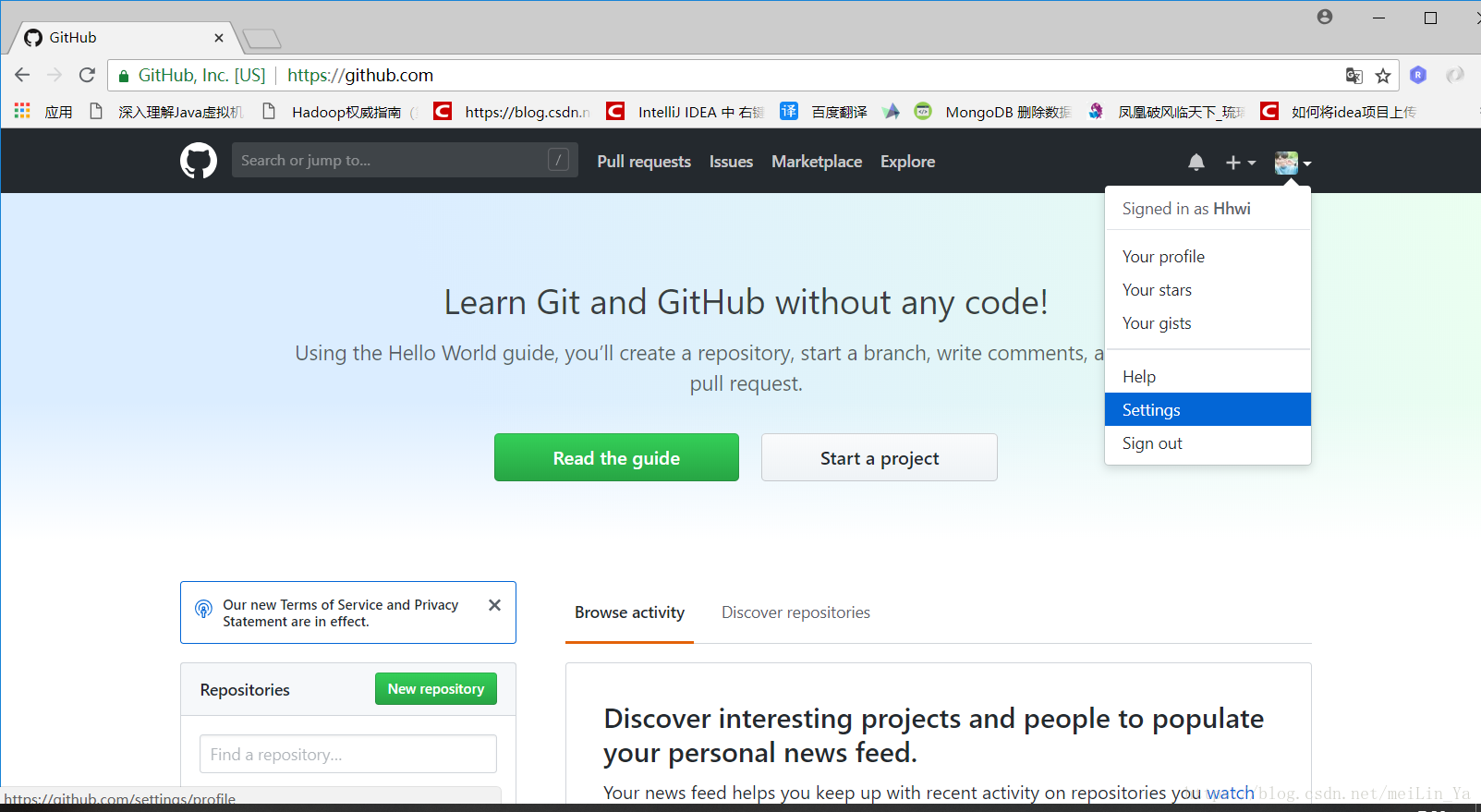Viewport: 1481px width, 812px height.
Task: Click the GitHub Octocat logo in header
Action: [199, 161]
